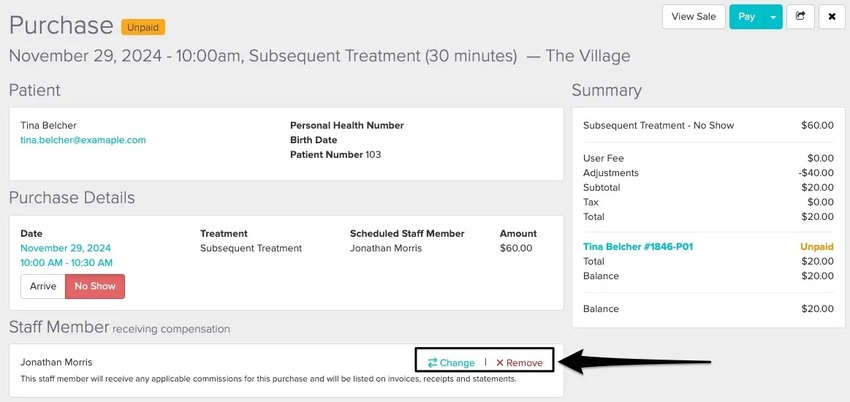Click the Purchase heading title
Viewport: 850px width, 402px height.
(61, 25)
